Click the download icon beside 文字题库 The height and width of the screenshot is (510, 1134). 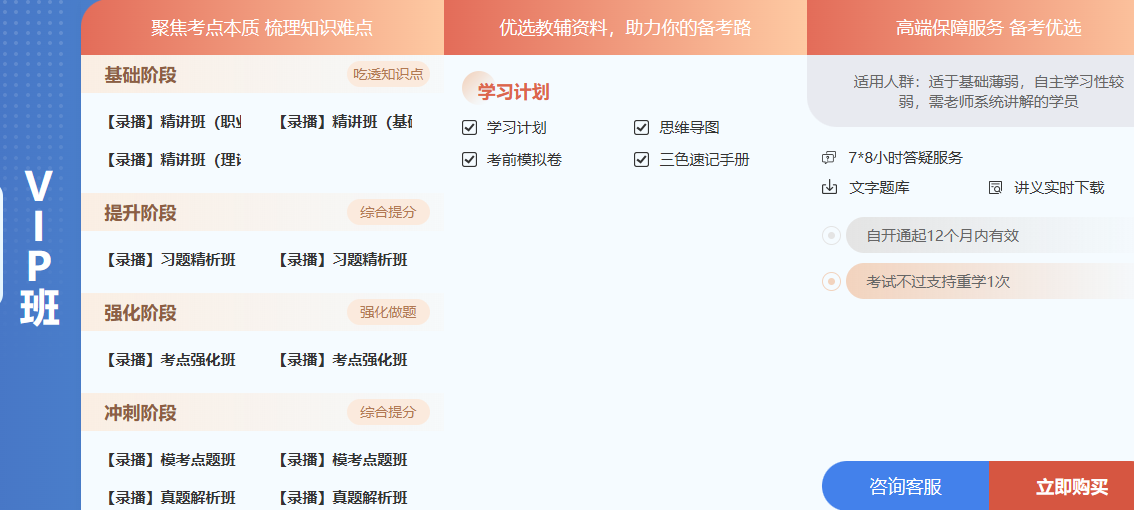coord(829,188)
